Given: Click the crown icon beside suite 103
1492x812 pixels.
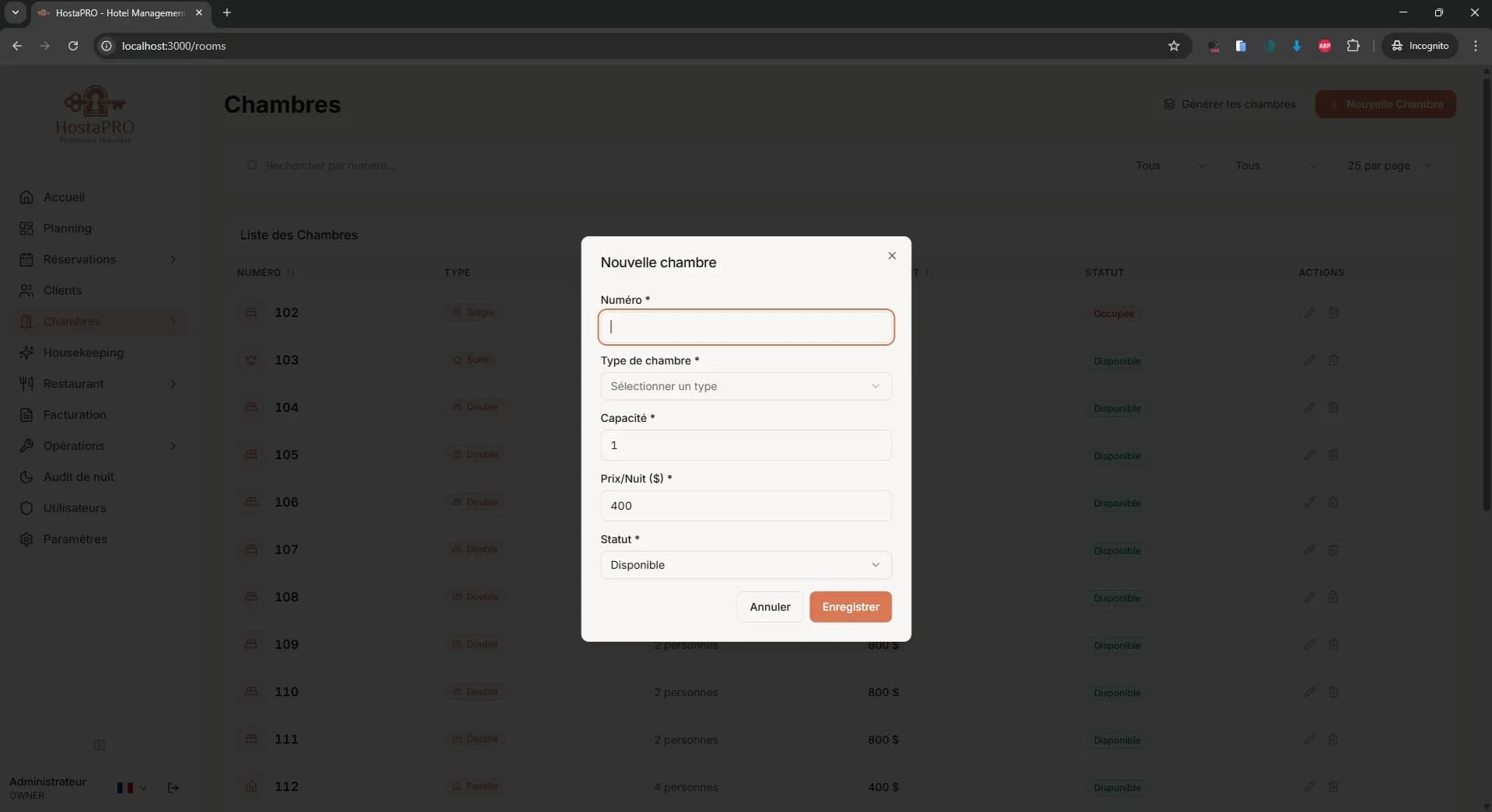Looking at the screenshot, I should (x=251, y=360).
